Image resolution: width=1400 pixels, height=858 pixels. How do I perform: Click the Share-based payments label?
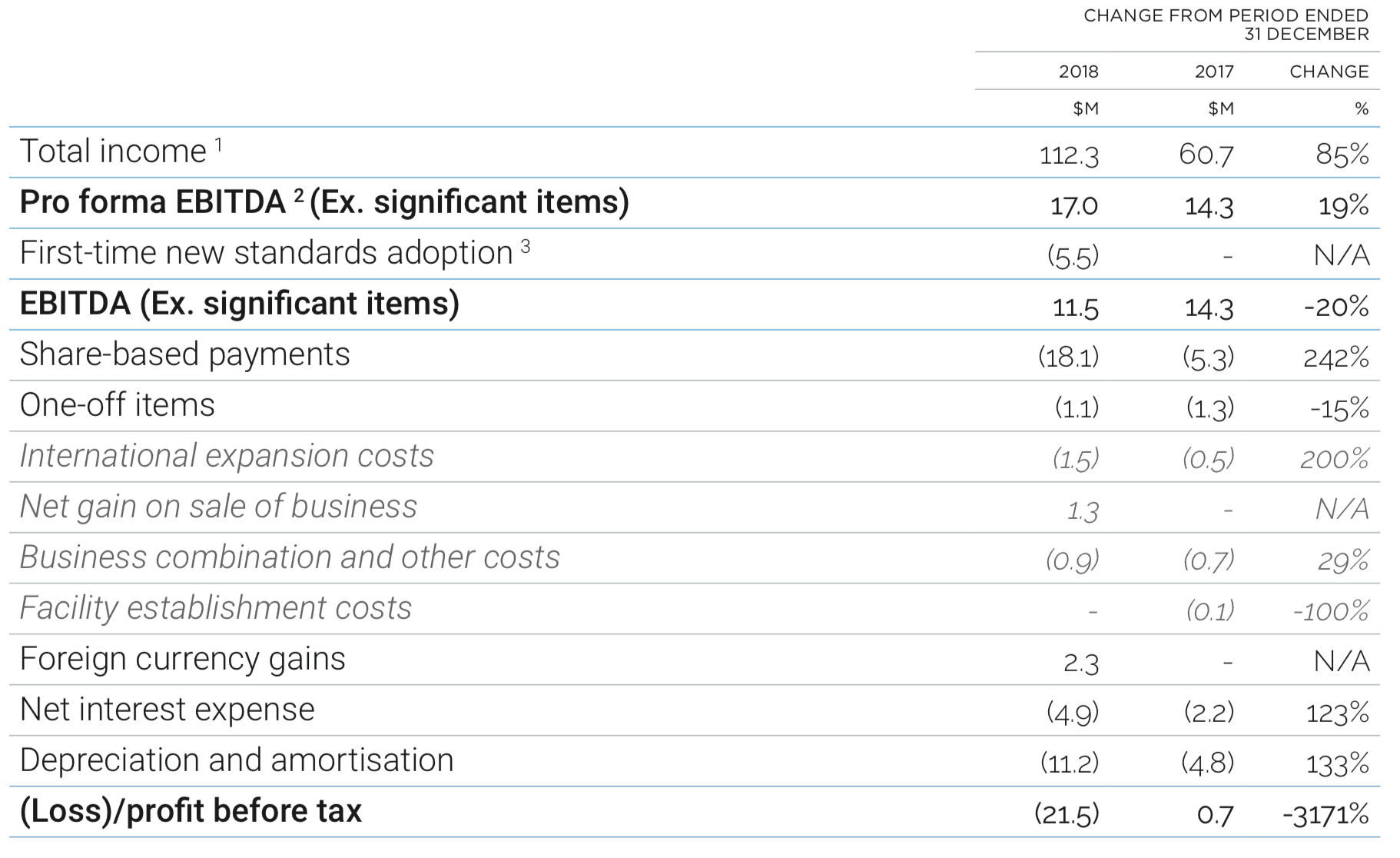[x=184, y=354]
